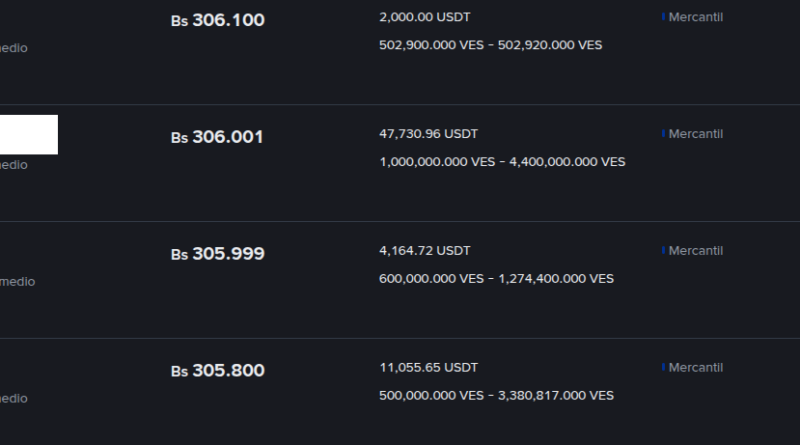800x445 pixels.
Task: Click the Bs 306.001 price
Action: (217, 137)
